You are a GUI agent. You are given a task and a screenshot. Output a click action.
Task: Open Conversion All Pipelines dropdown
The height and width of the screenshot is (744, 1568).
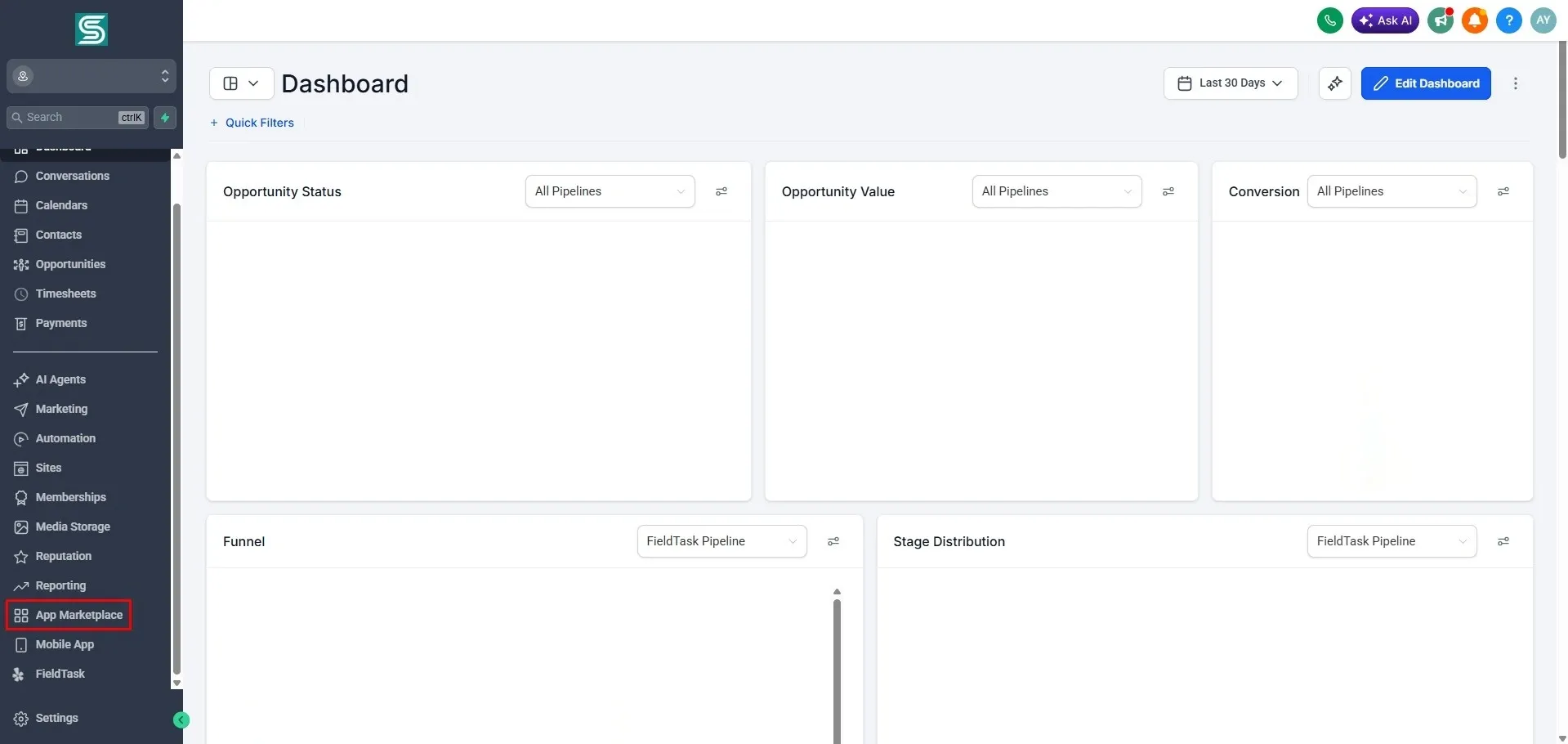click(1392, 191)
